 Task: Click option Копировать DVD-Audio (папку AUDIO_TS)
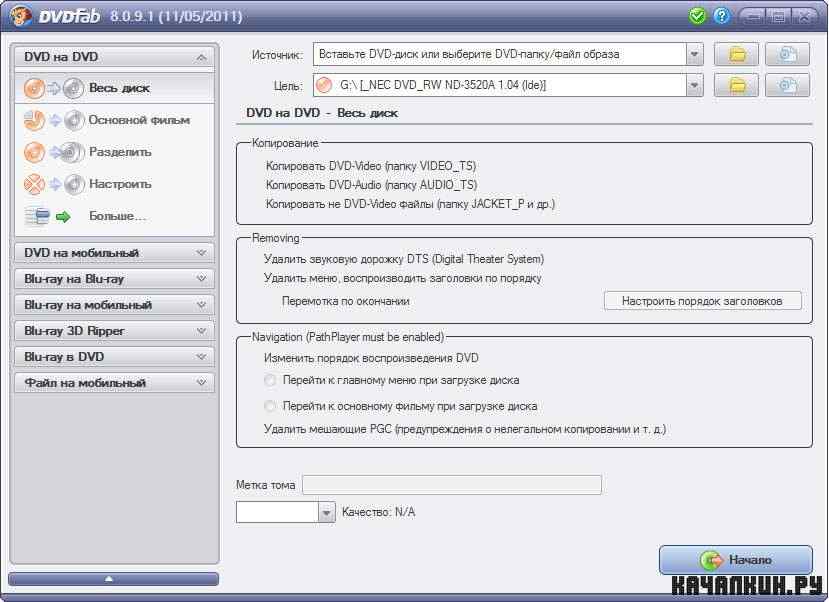[x=371, y=185]
